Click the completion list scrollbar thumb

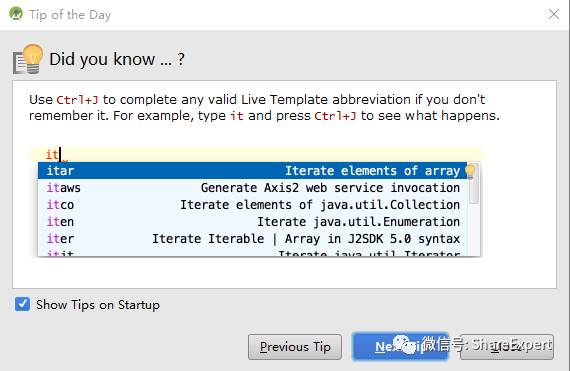click(x=474, y=184)
